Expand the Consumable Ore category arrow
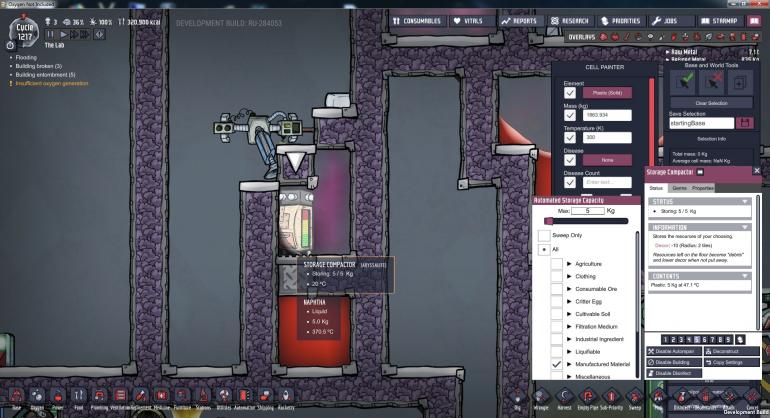Viewport: 770px width, 418px height. tap(569, 289)
